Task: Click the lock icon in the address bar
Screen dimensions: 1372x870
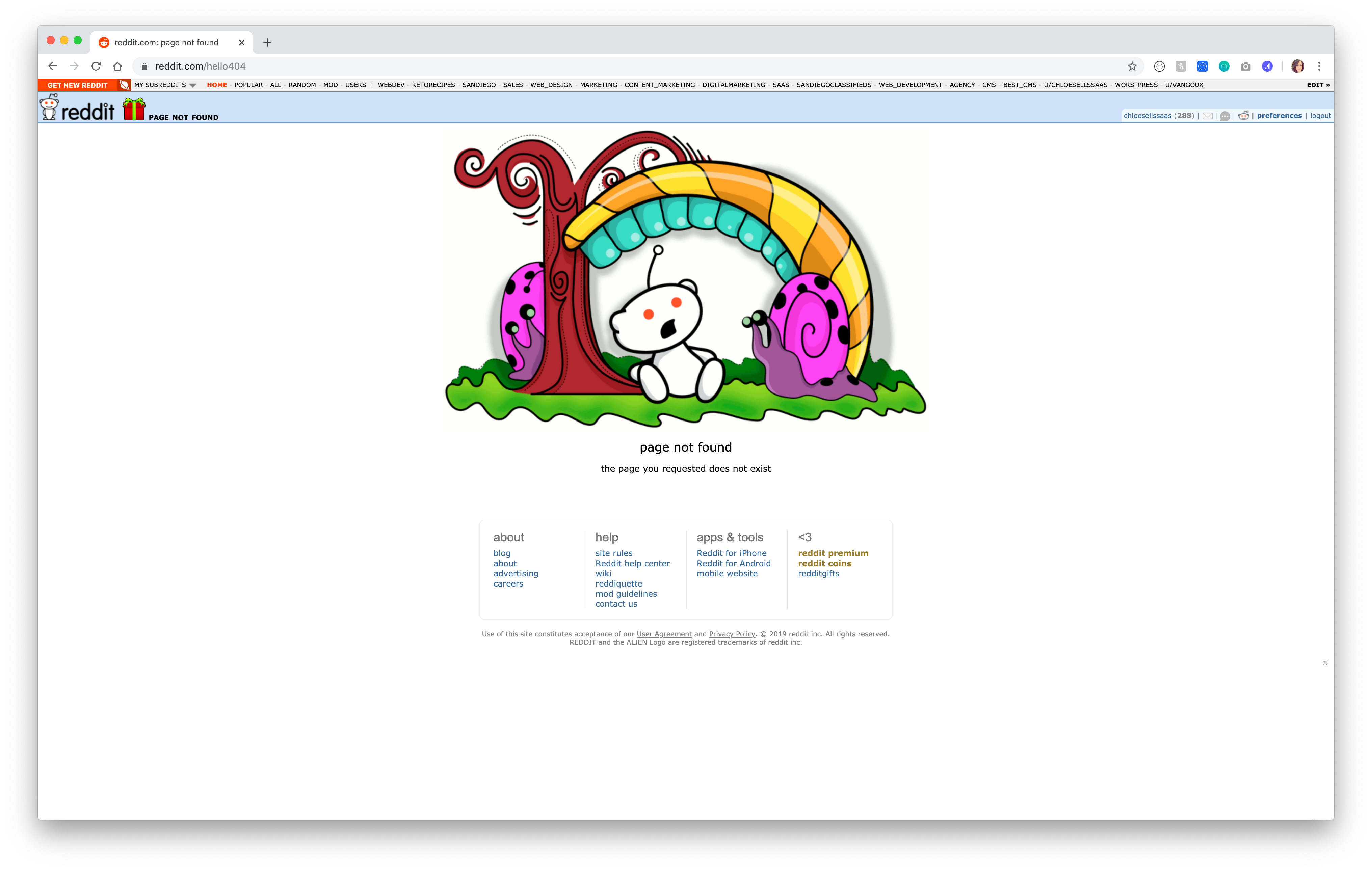Action: pos(144,66)
